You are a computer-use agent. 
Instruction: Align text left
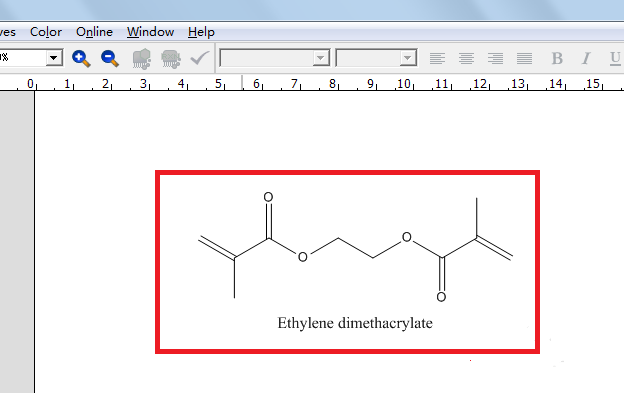(x=437, y=58)
